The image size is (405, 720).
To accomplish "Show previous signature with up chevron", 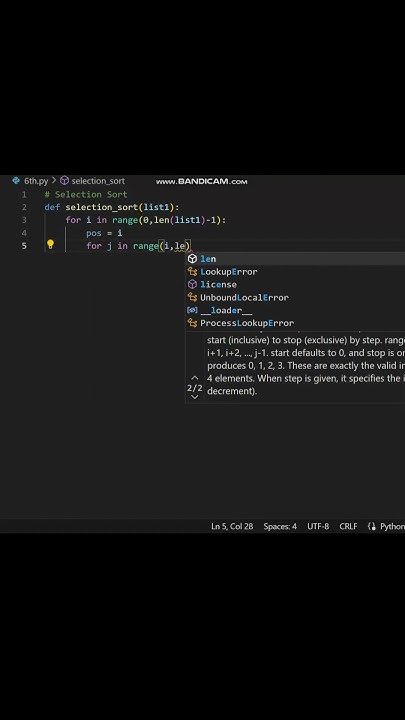I will coord(195,378).
